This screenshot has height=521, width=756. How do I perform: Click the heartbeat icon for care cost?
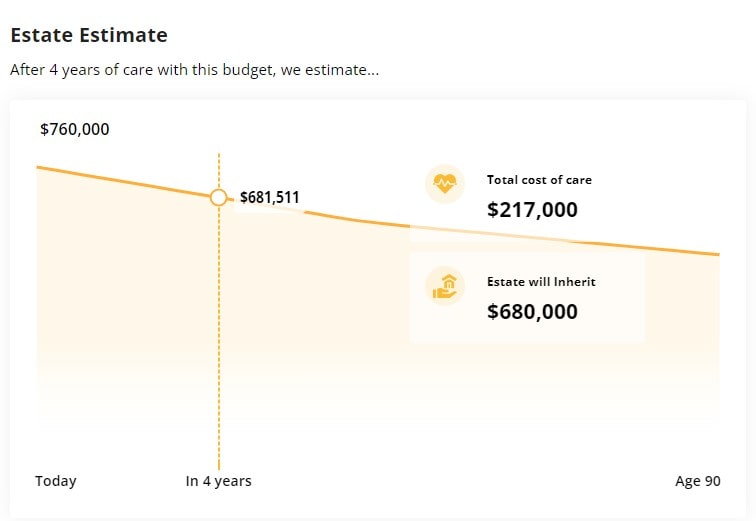[x=444, y=184]
